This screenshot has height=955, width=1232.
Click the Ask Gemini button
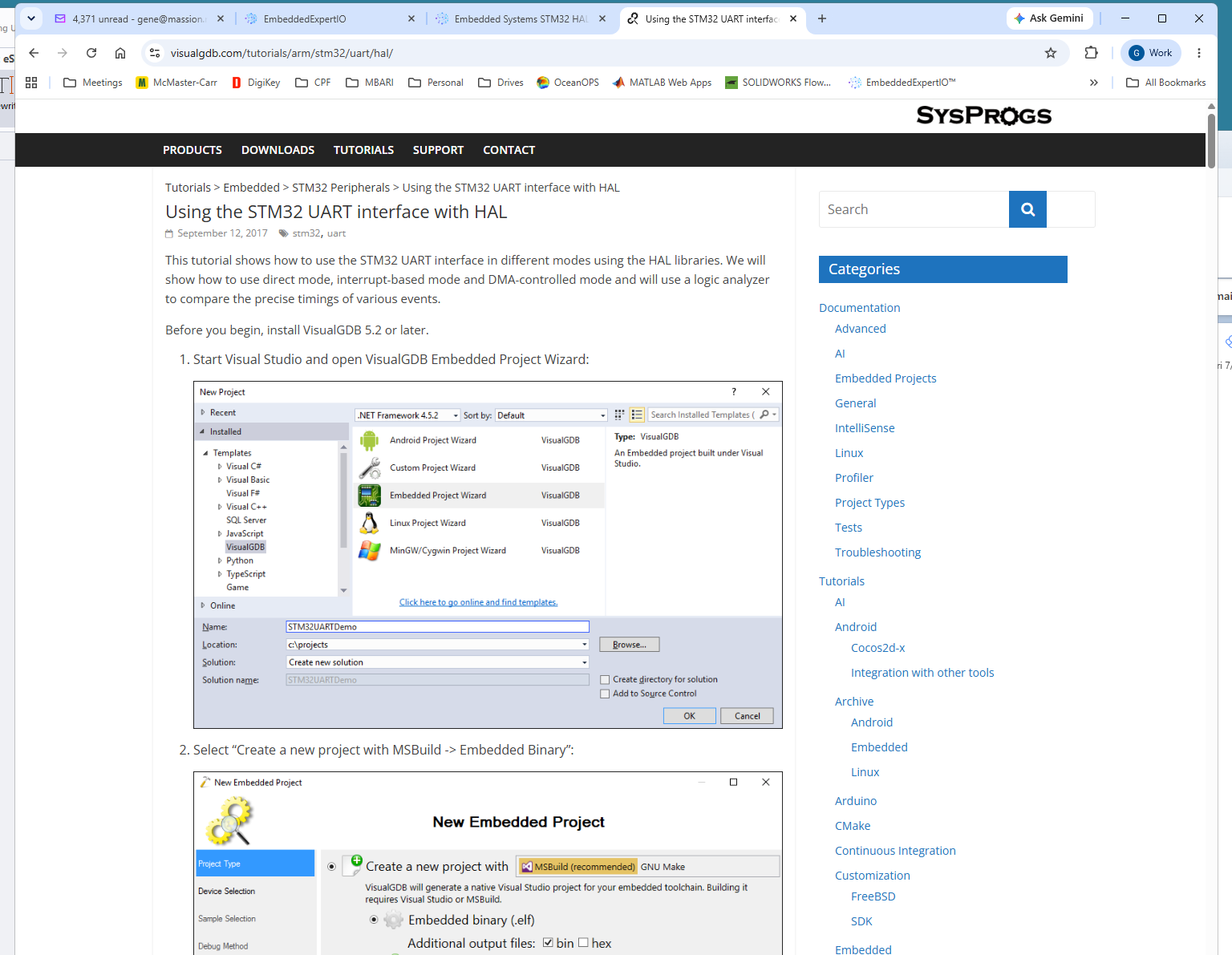(1048, 18)
